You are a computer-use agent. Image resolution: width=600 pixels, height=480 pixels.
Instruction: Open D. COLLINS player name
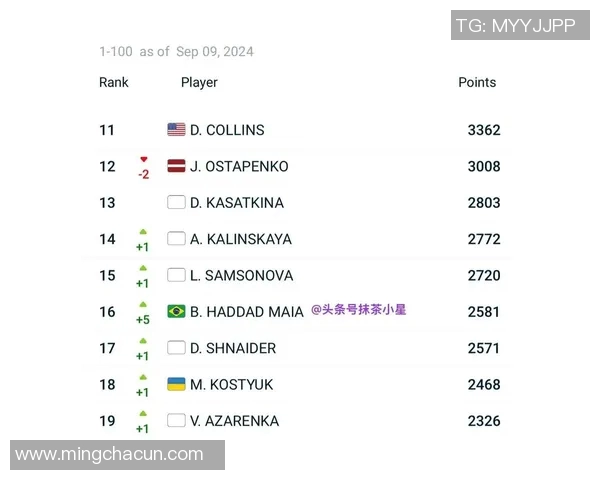(x=227, y=130)
